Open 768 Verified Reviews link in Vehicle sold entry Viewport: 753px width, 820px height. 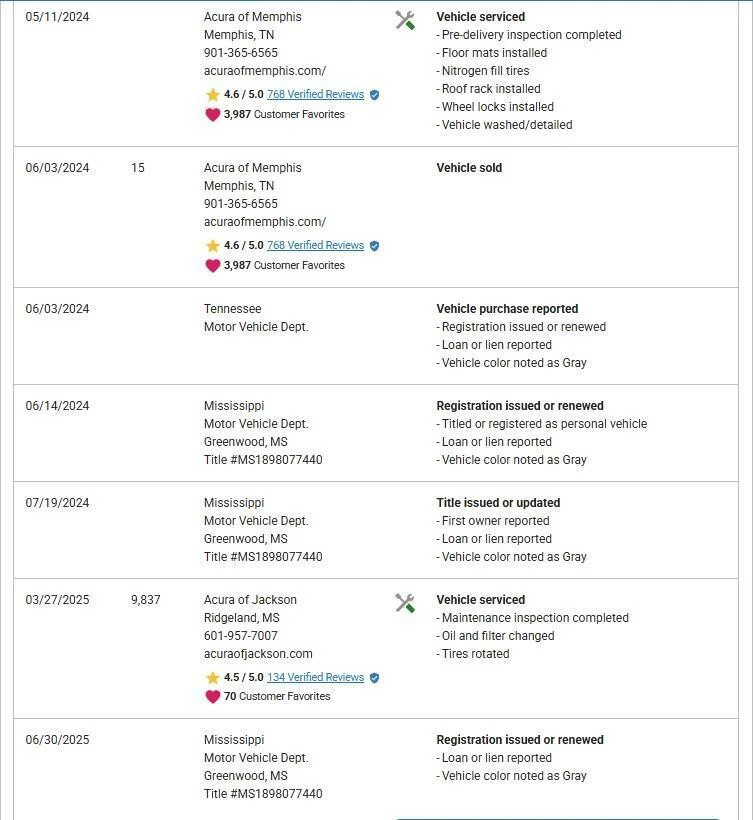pos(315,246)
